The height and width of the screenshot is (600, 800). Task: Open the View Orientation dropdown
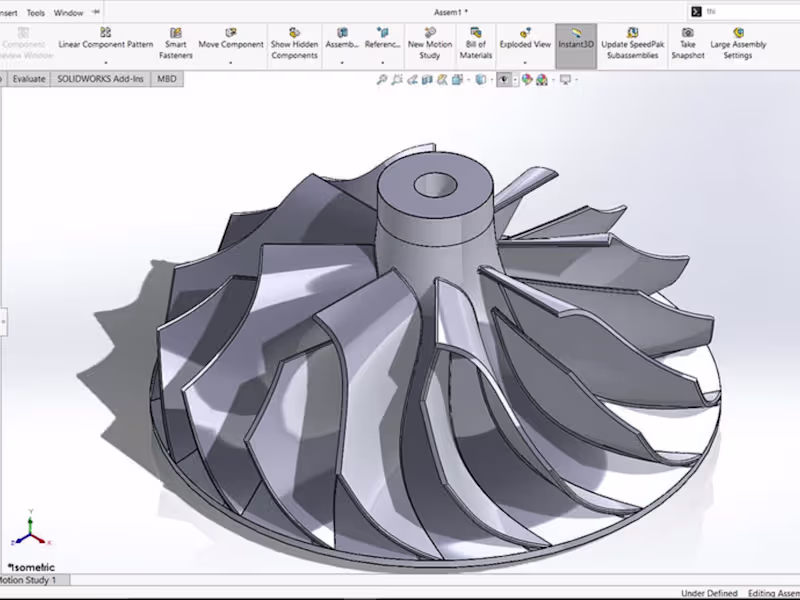[x=467, y=80]
